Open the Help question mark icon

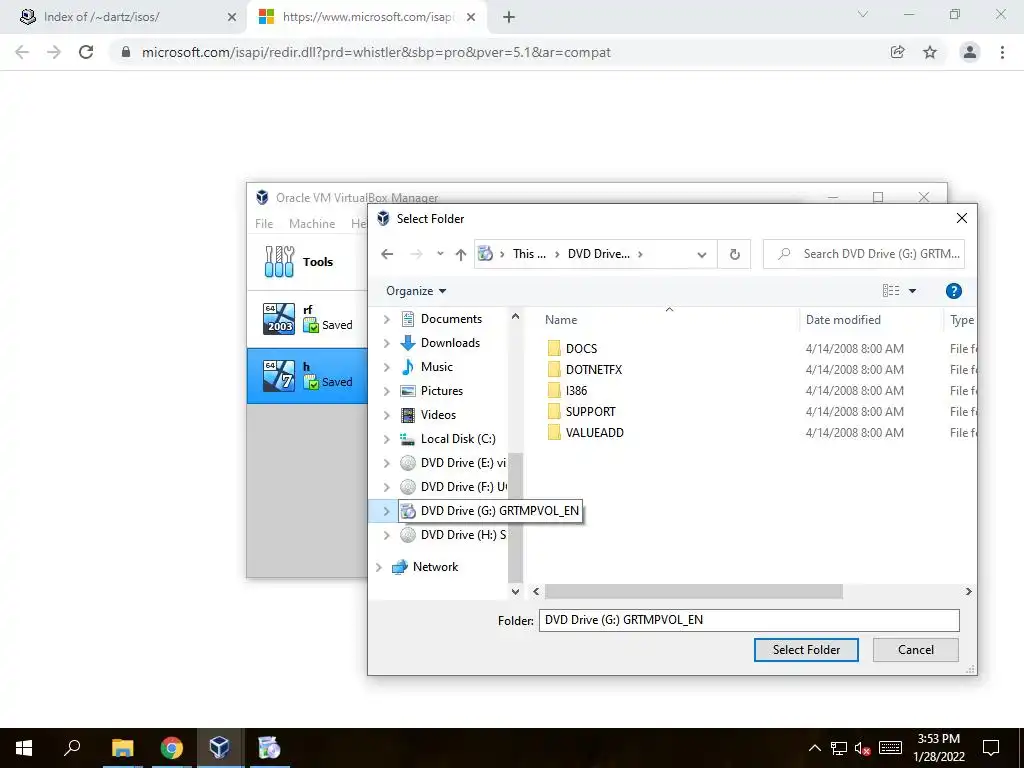point(953,291)
